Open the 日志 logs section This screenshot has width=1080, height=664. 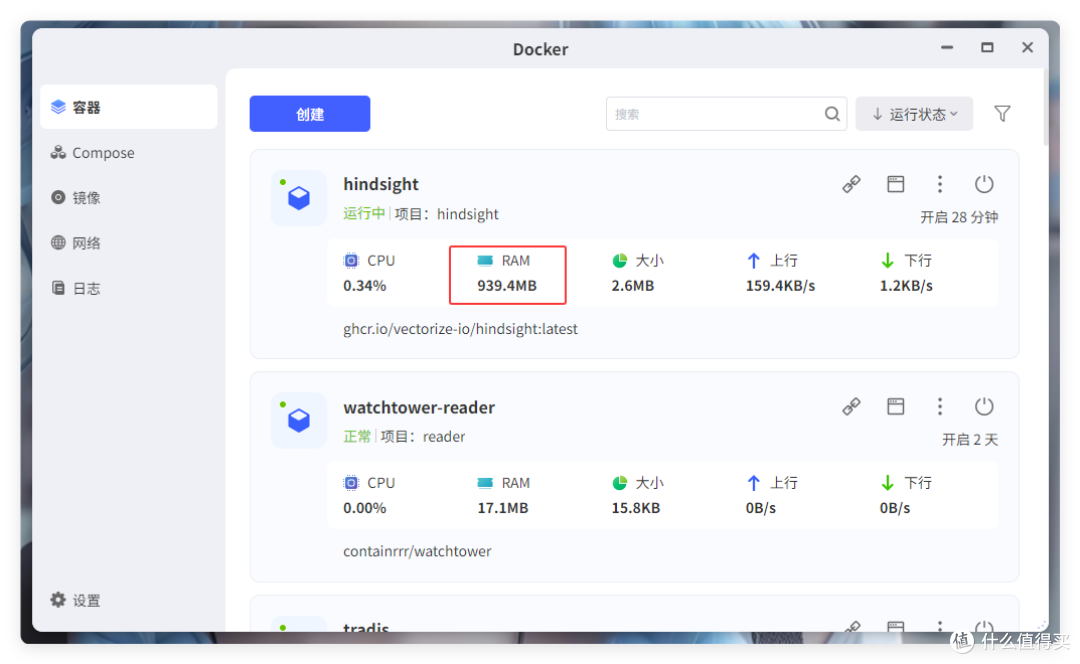click(129, 288)
